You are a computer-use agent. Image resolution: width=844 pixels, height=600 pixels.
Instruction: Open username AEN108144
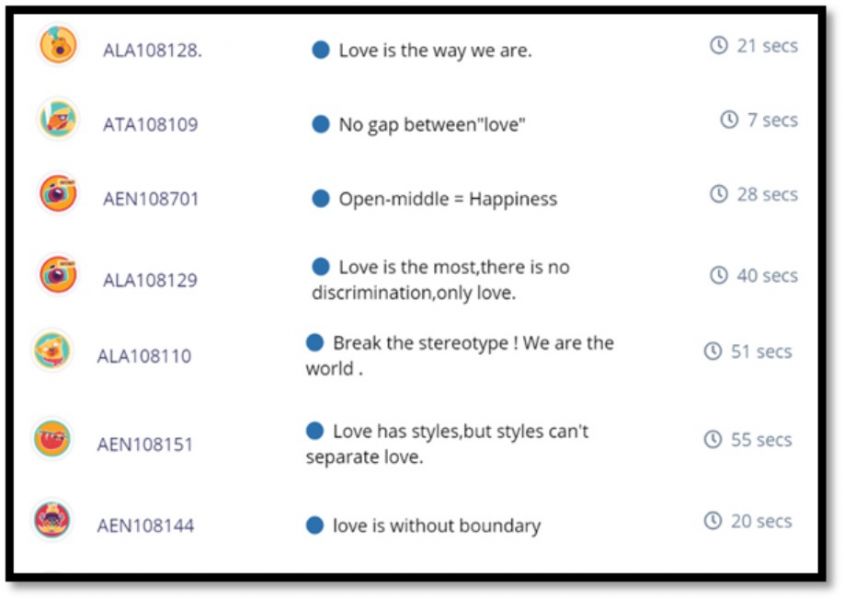(x=145, y=525)
